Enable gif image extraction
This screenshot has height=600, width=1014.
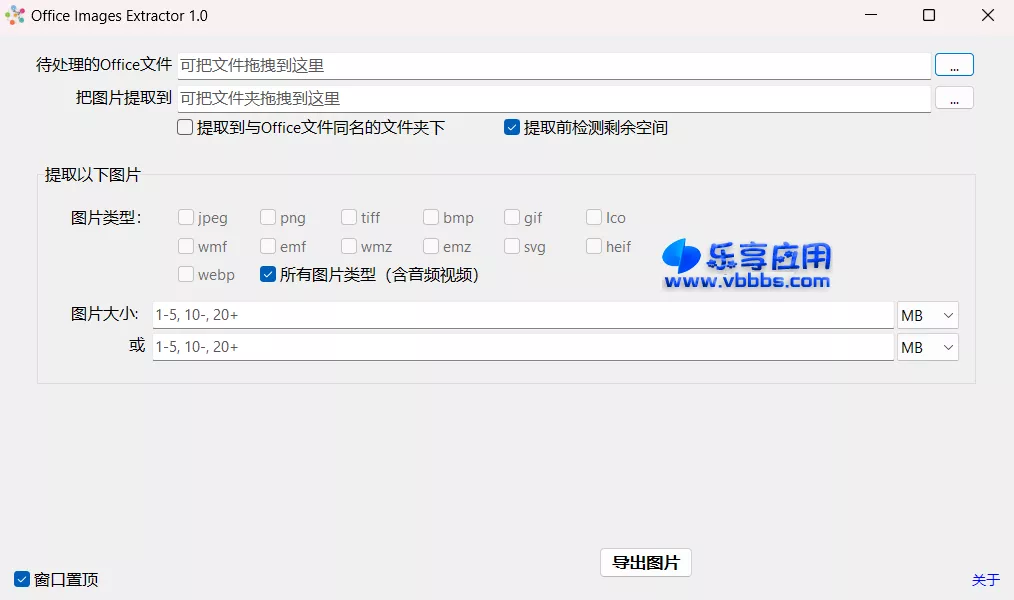click(x=510, y=217)
